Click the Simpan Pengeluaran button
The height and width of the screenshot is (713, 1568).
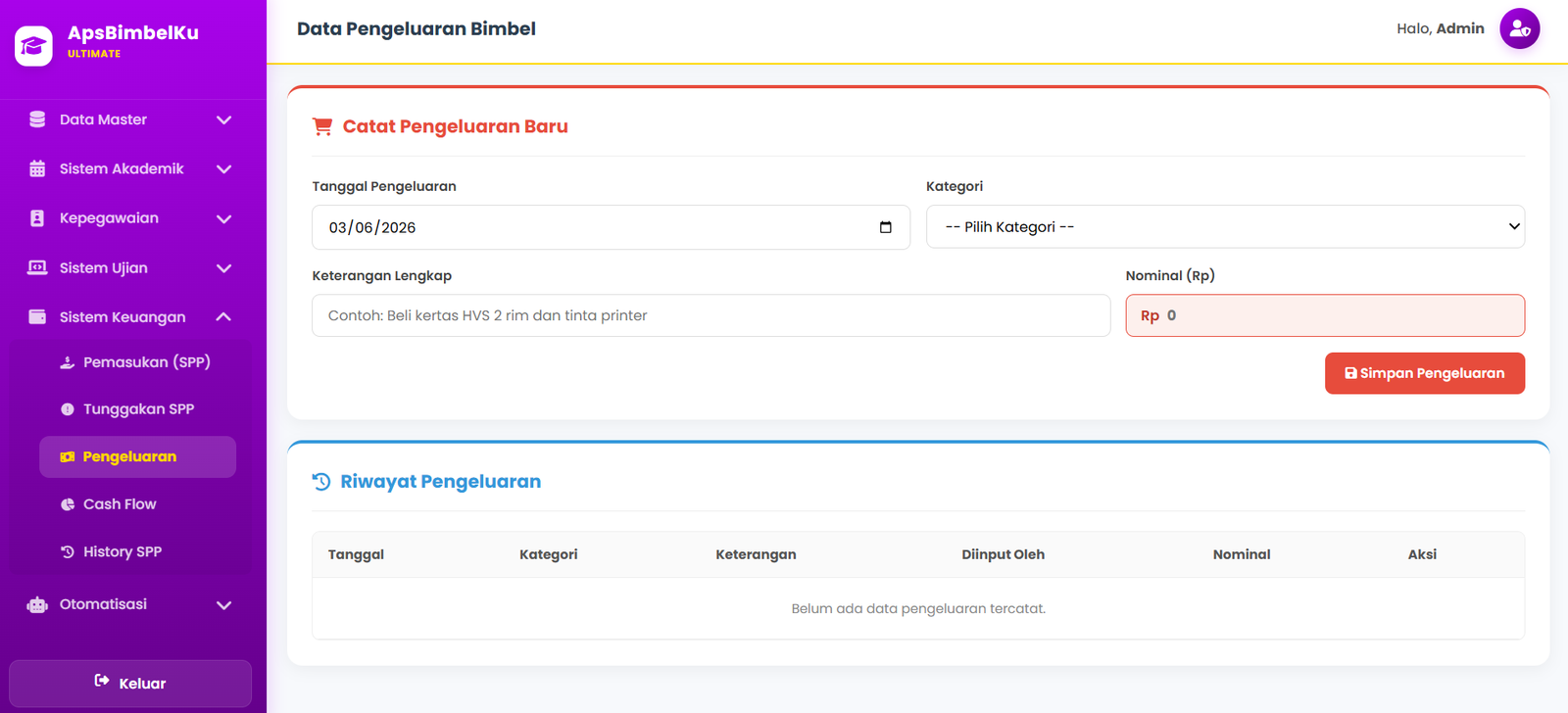(1425, 373)
